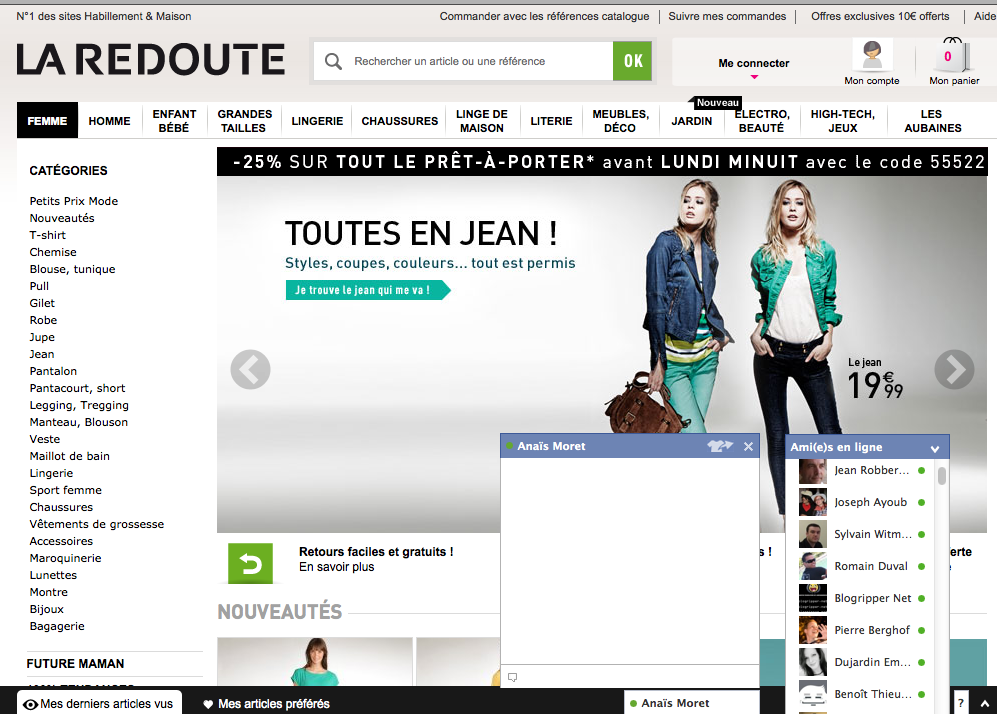Click the chat bubble icon in message box

click(512, 677)
